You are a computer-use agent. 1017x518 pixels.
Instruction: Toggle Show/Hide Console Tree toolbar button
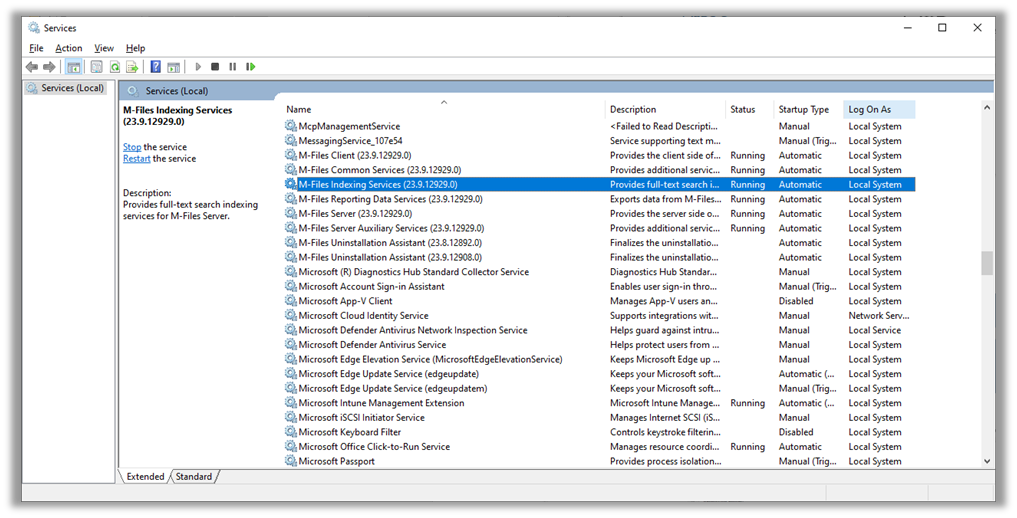point(74,67)
